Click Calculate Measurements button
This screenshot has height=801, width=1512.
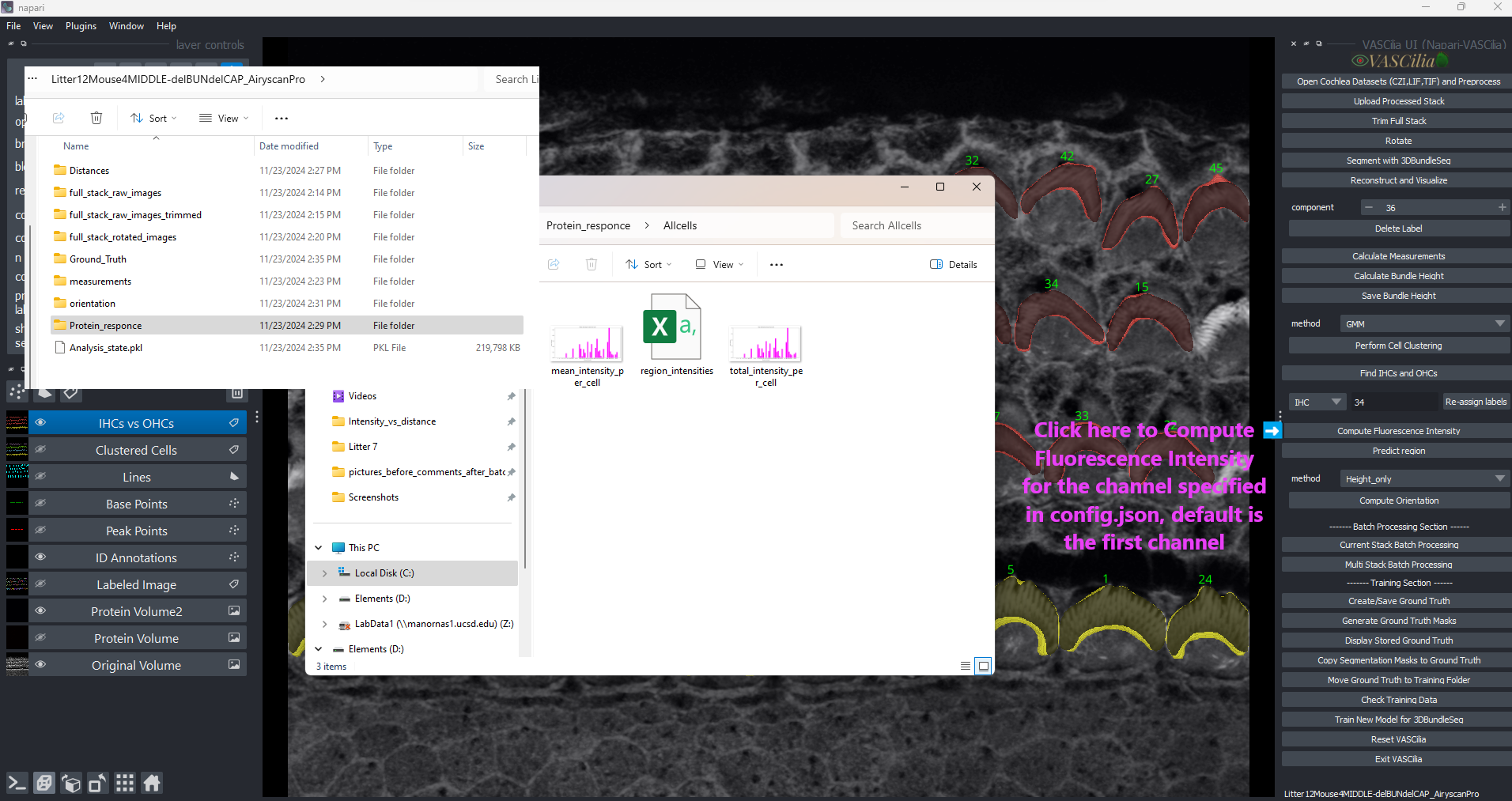(x=1398, y=256)
